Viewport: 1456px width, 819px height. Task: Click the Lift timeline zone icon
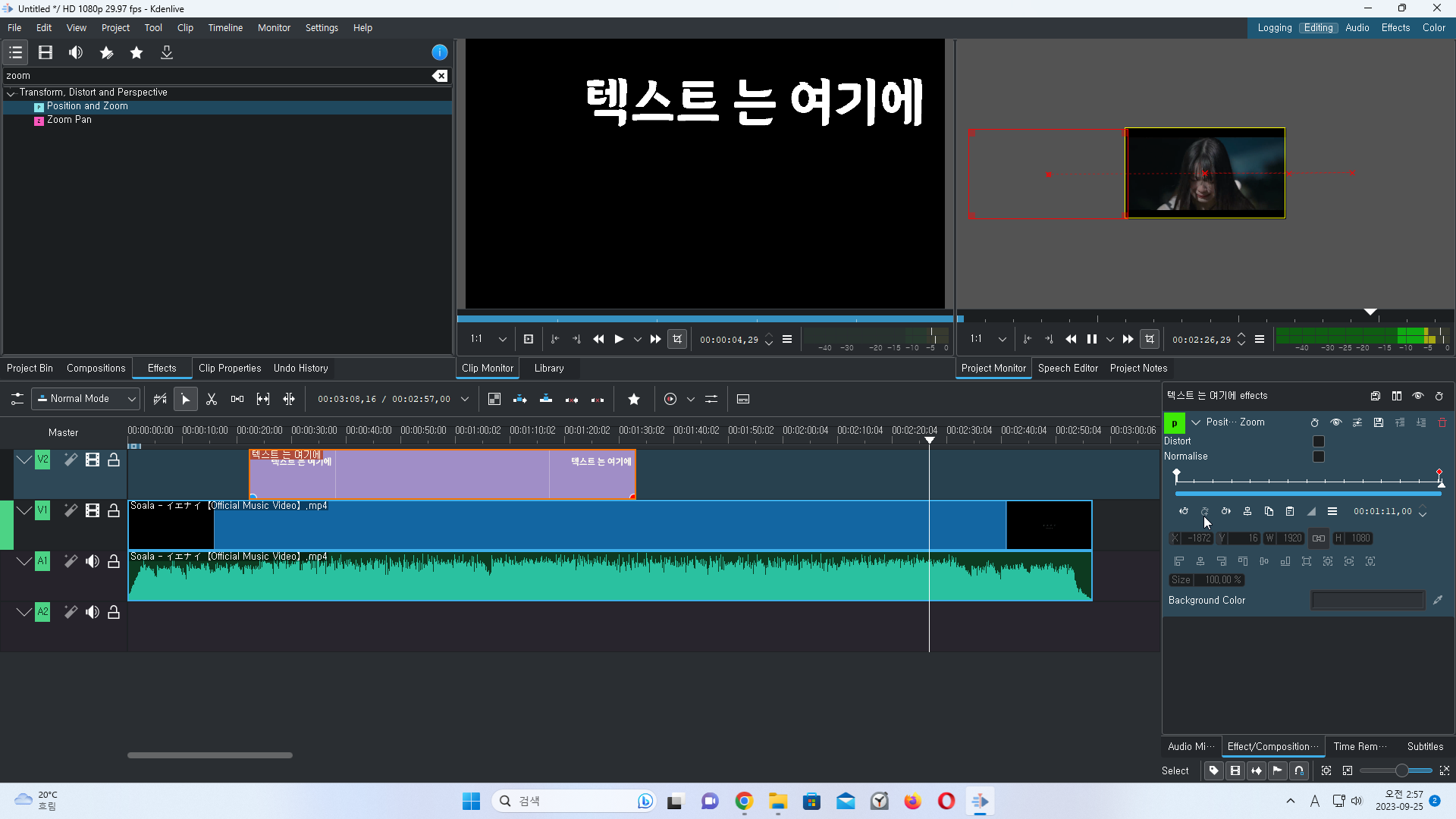point(598,399)
